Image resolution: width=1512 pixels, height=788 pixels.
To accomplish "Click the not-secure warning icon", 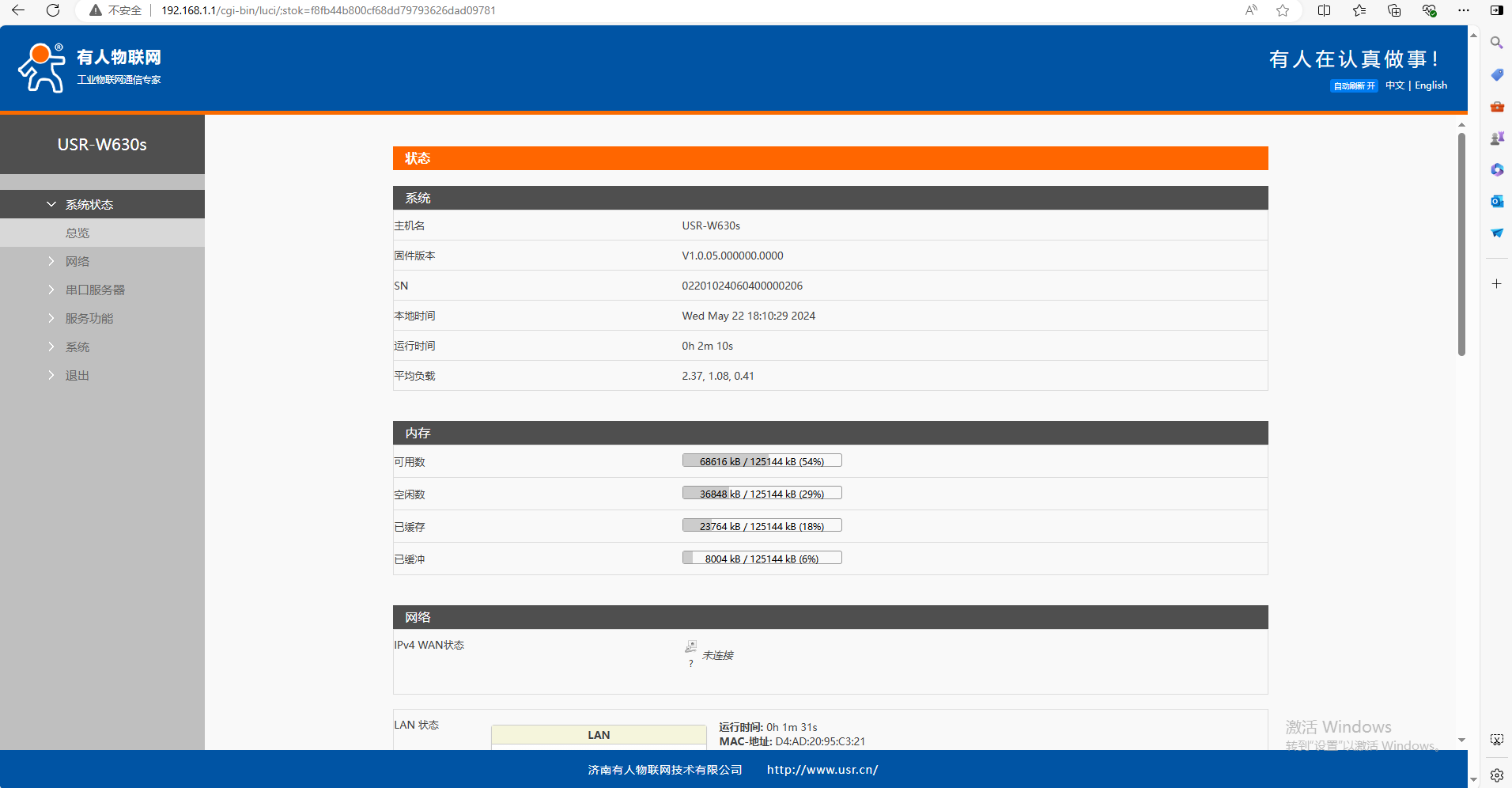I will coord(96,10).
